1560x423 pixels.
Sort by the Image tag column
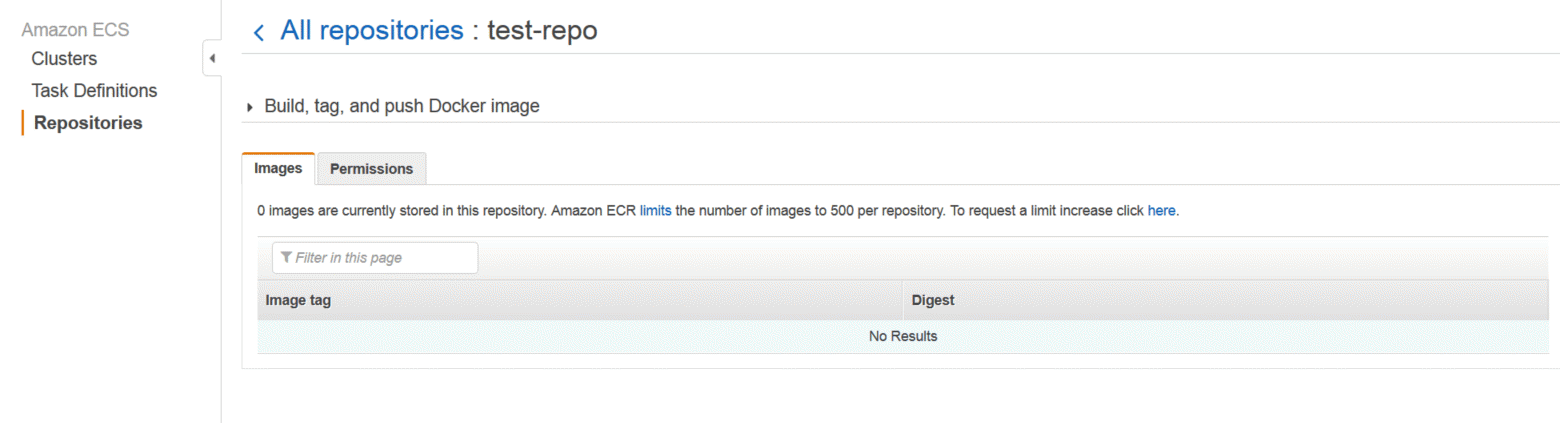[x=580, y=300]
